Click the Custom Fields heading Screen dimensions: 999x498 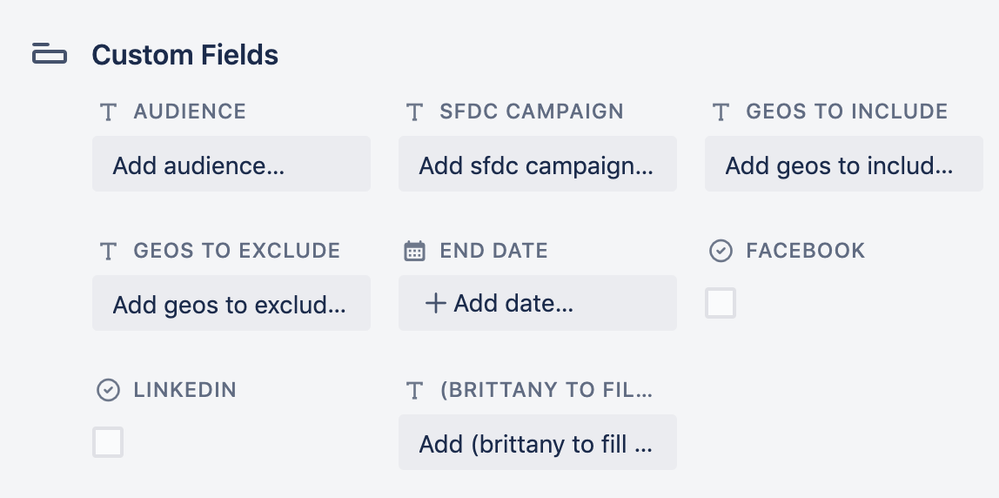pyautogui.click(x=185, y=55)
